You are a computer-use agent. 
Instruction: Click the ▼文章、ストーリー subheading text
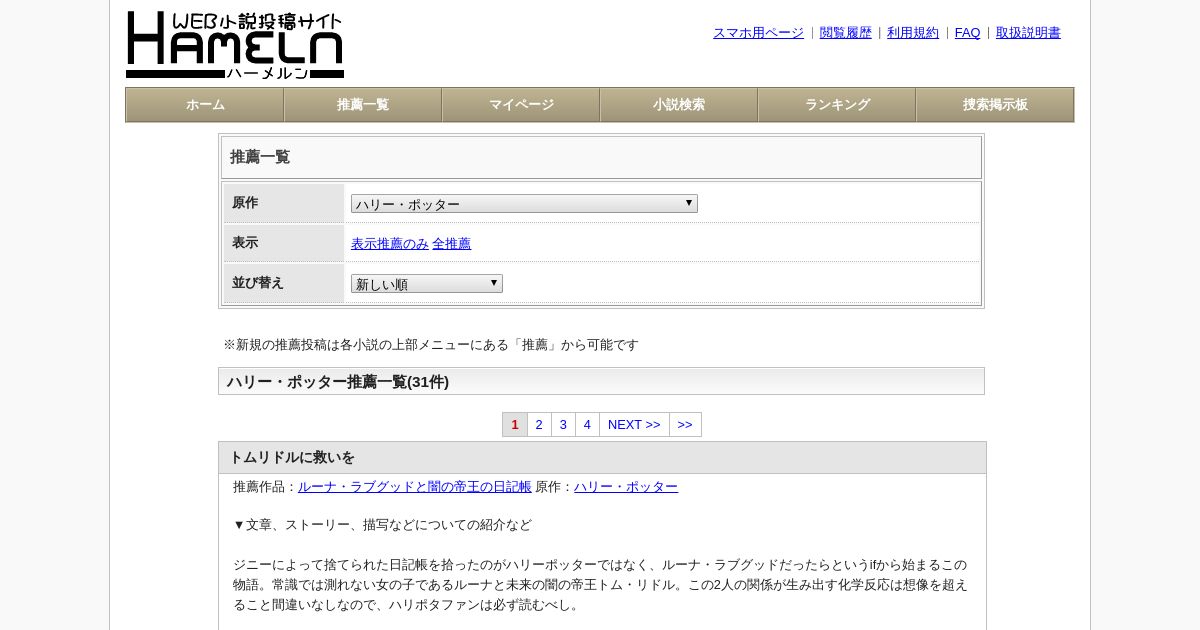pos(382,525)
